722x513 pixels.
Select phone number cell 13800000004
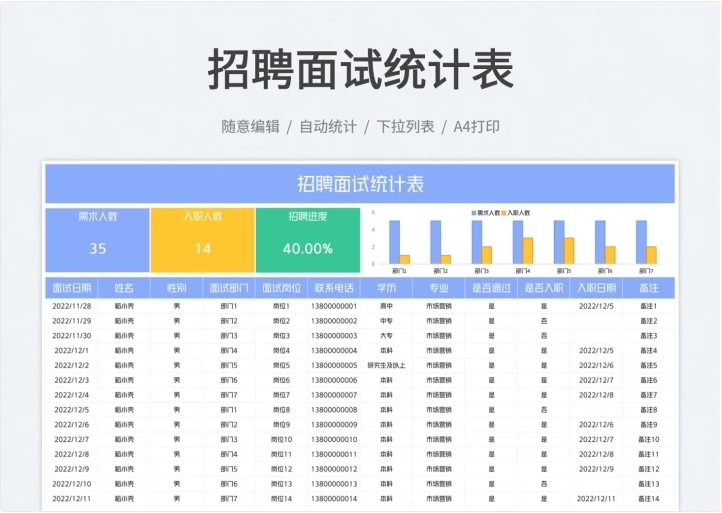pos(334,350)
